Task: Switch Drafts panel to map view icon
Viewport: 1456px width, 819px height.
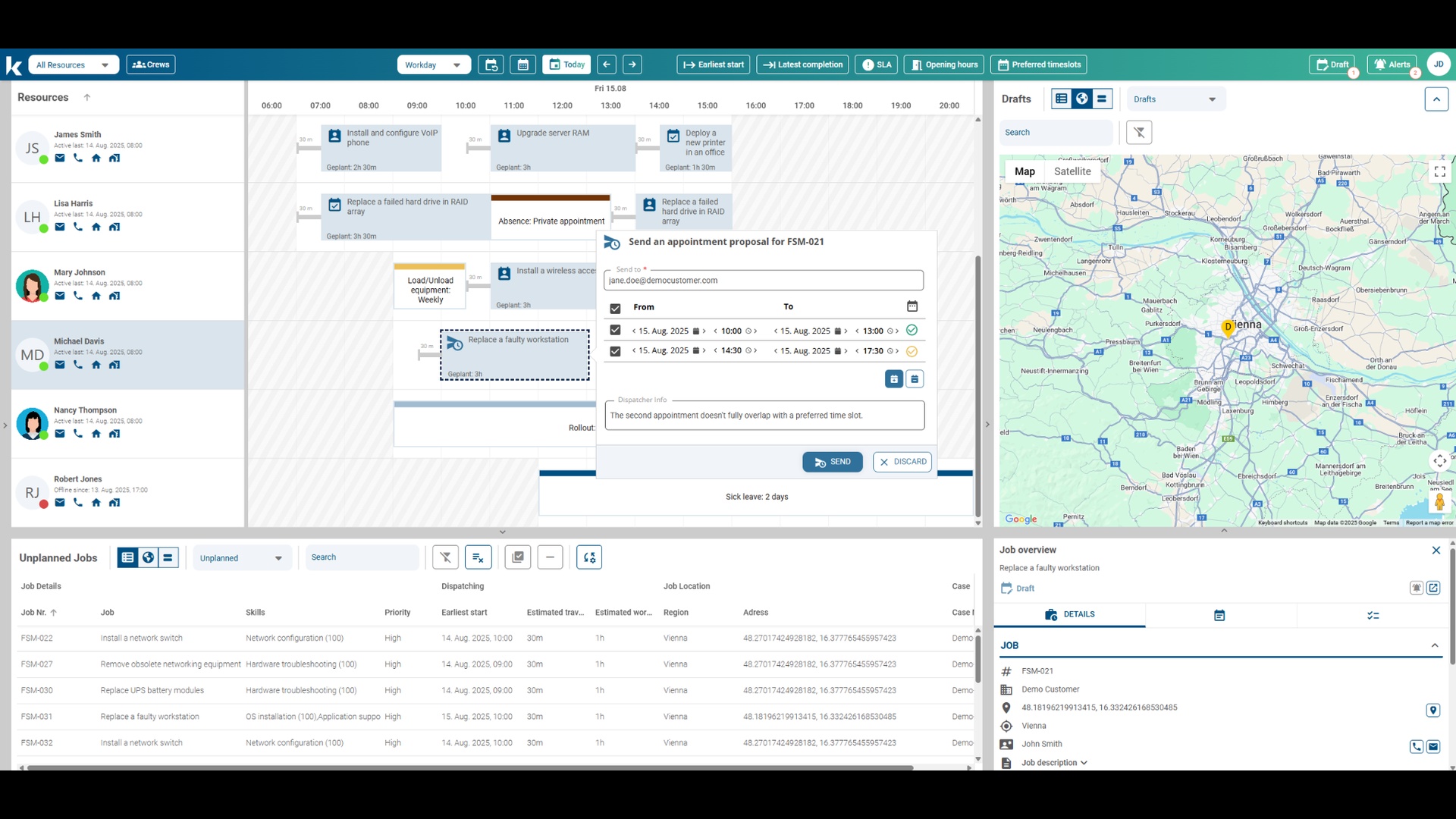Action: 1081,99
